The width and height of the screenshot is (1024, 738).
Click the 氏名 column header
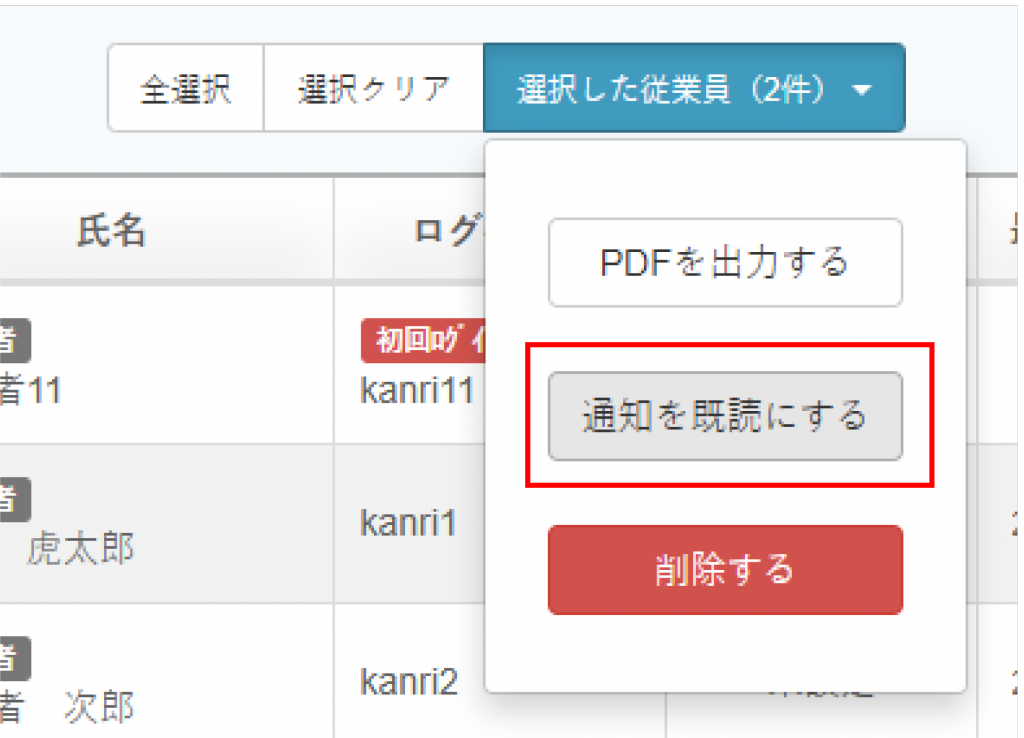[111, 231]
